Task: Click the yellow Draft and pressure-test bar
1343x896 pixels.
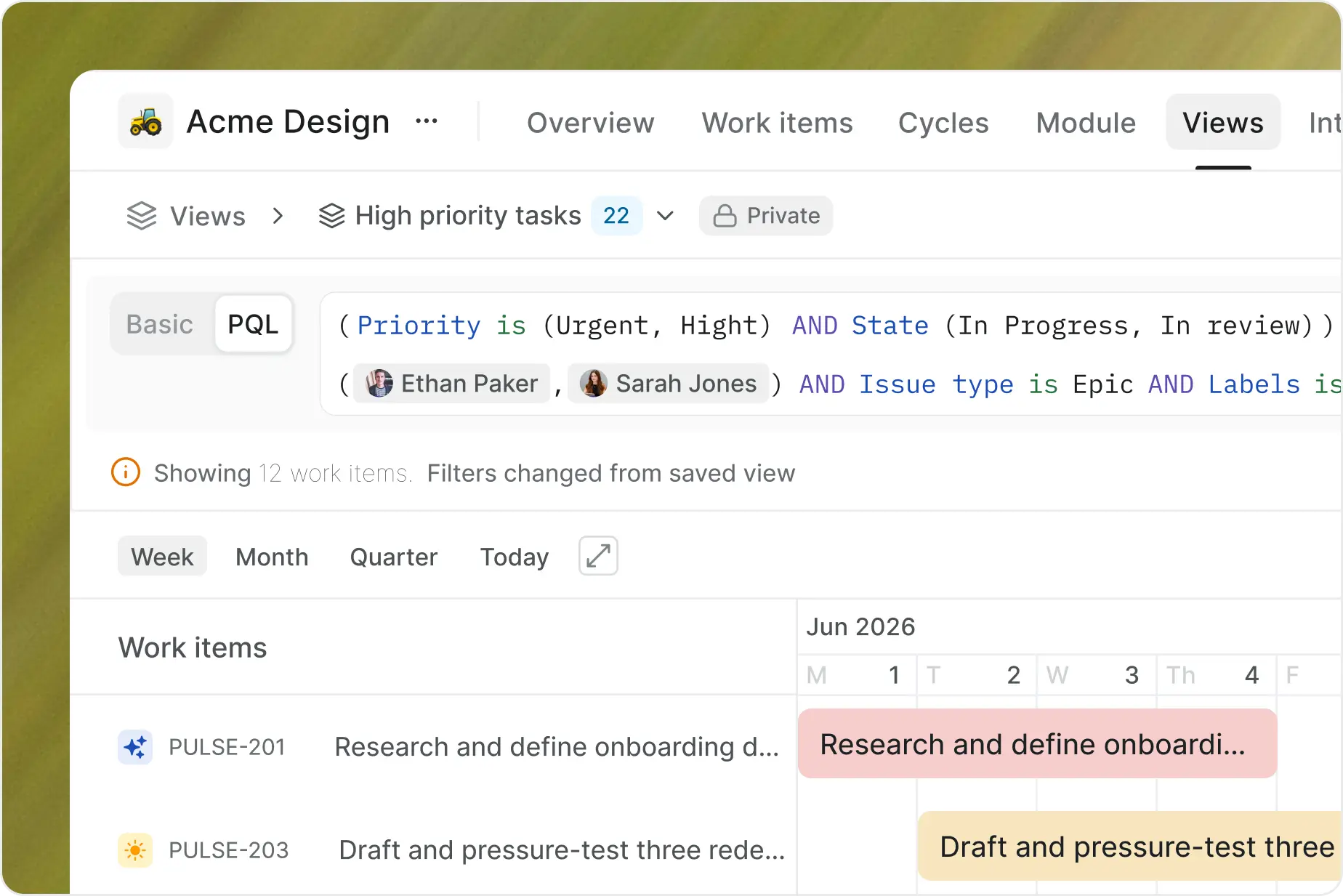Action: 1130,847
